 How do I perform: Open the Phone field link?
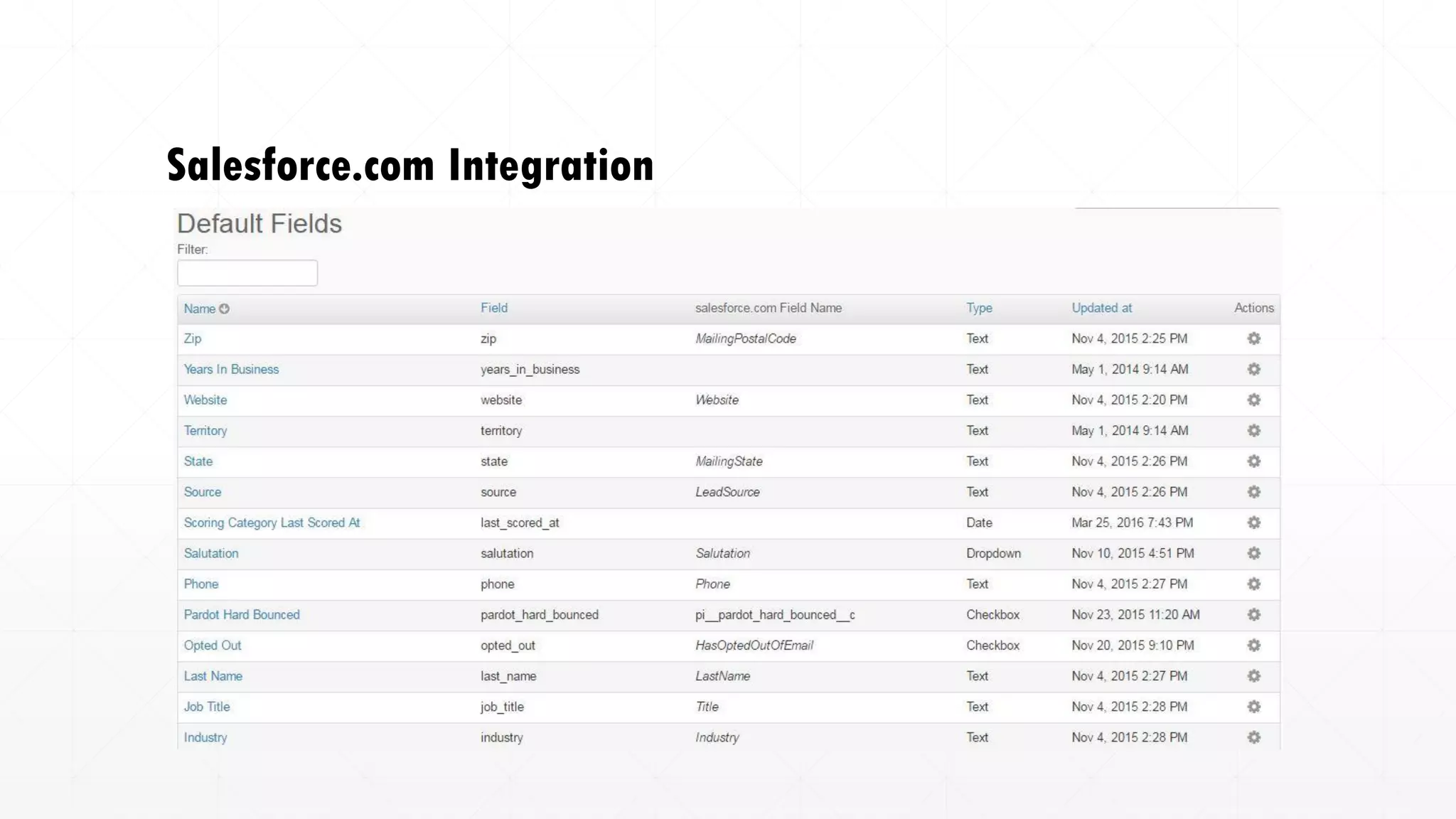coord(201,584)
